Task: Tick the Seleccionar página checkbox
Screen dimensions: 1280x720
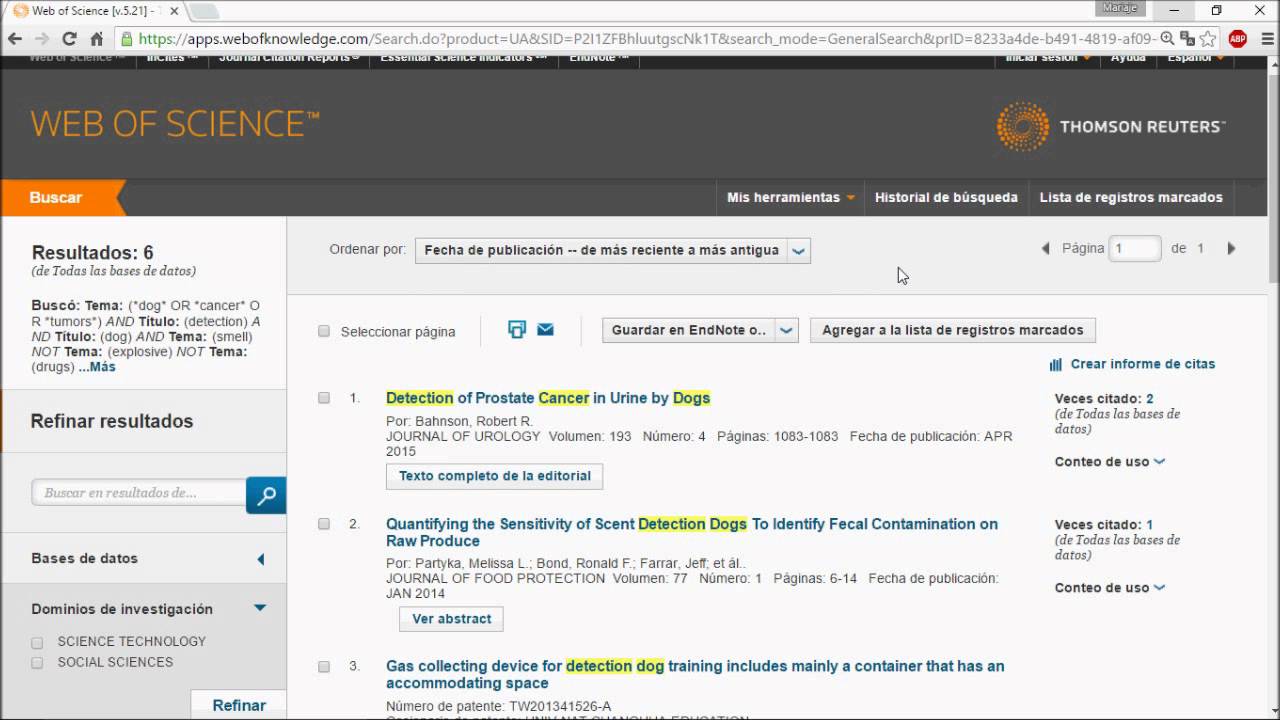Action: click(x=324, y=331)
